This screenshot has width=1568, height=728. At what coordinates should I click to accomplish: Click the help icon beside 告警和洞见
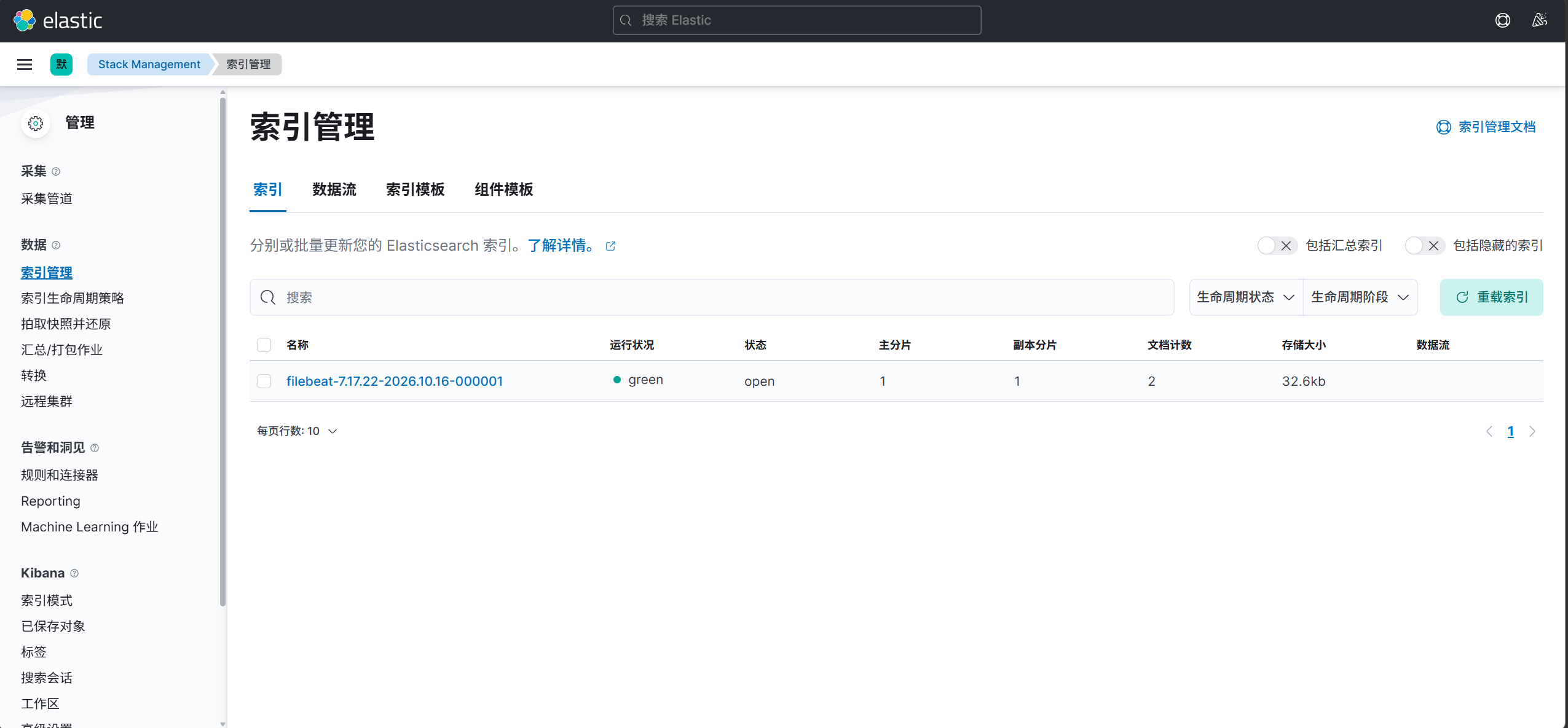click(x=95, y=448)
